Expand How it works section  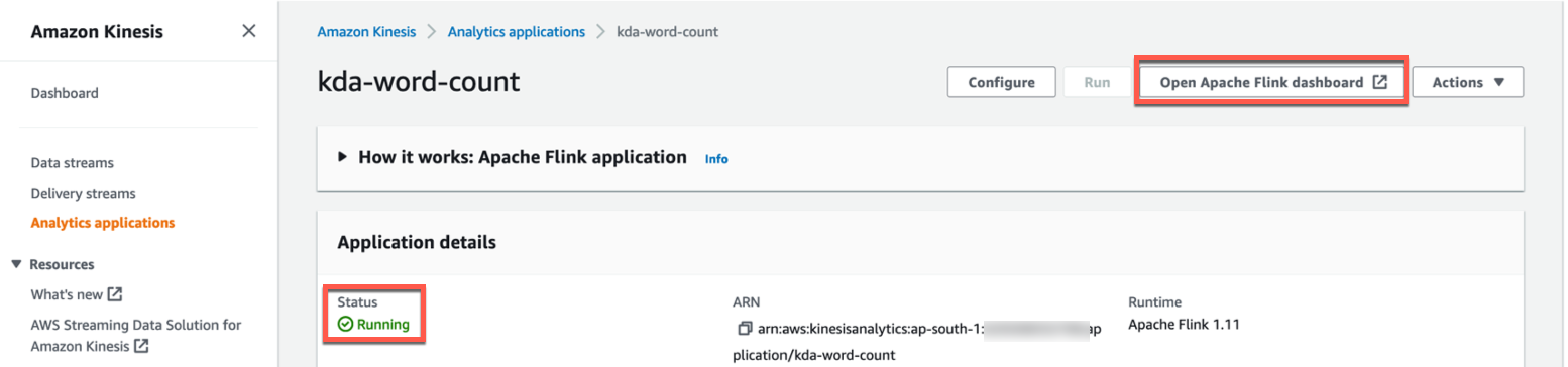(x=342, y=157)
